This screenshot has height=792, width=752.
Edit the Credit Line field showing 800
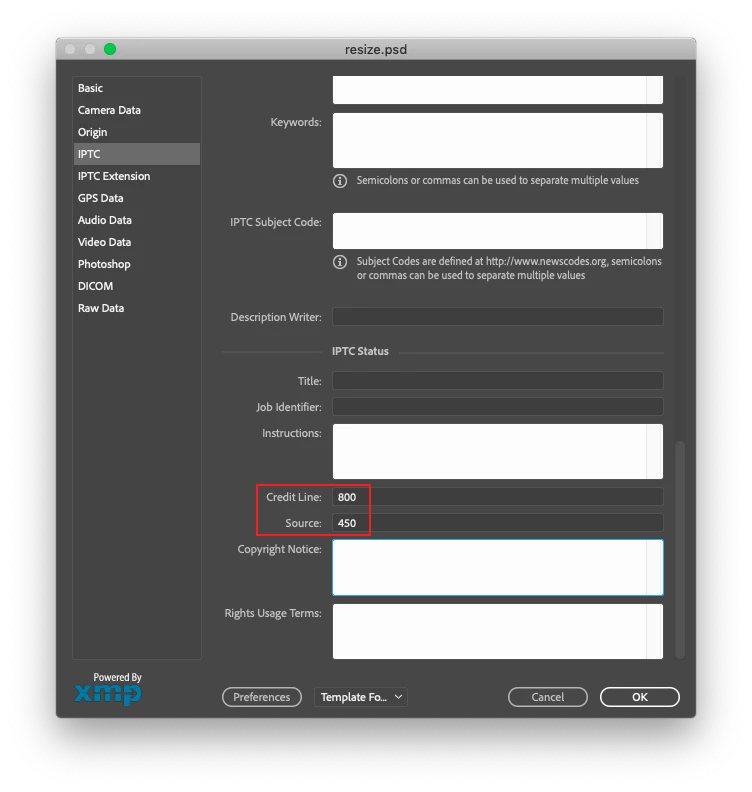tap(497, 497)
